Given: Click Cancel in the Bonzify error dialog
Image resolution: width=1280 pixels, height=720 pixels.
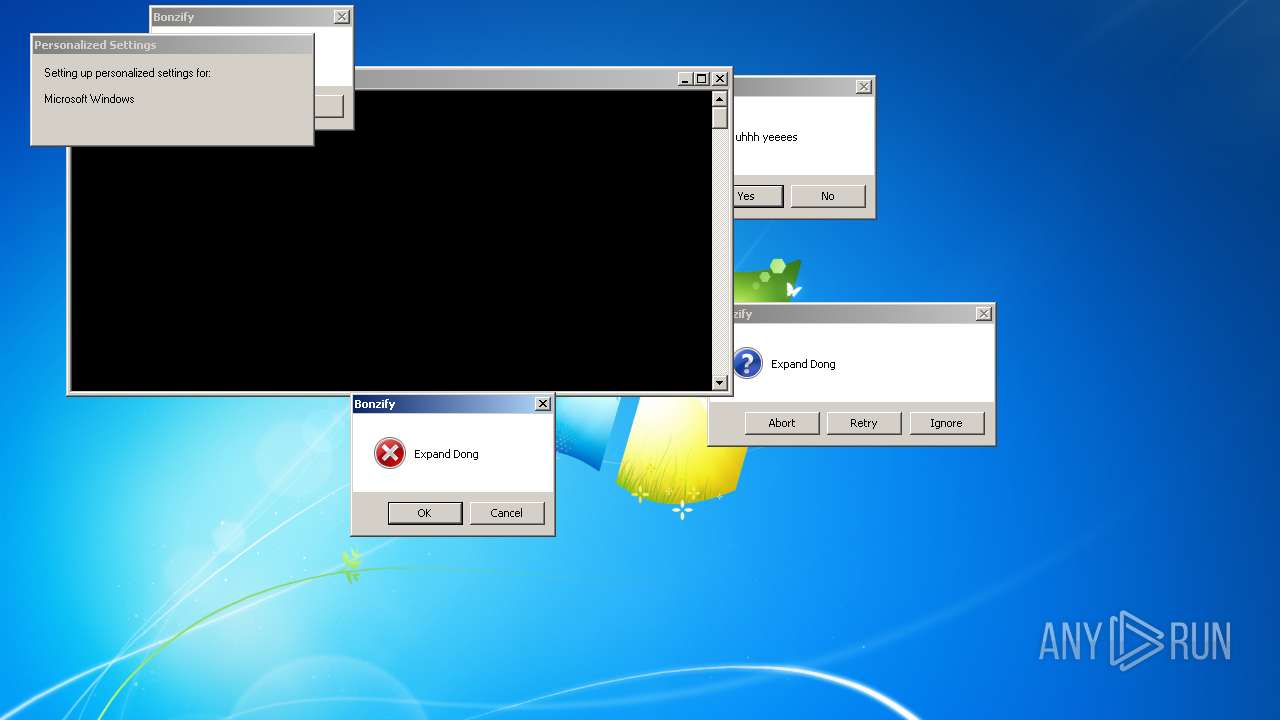Looking at the screenshot, I should click(507, 513).
